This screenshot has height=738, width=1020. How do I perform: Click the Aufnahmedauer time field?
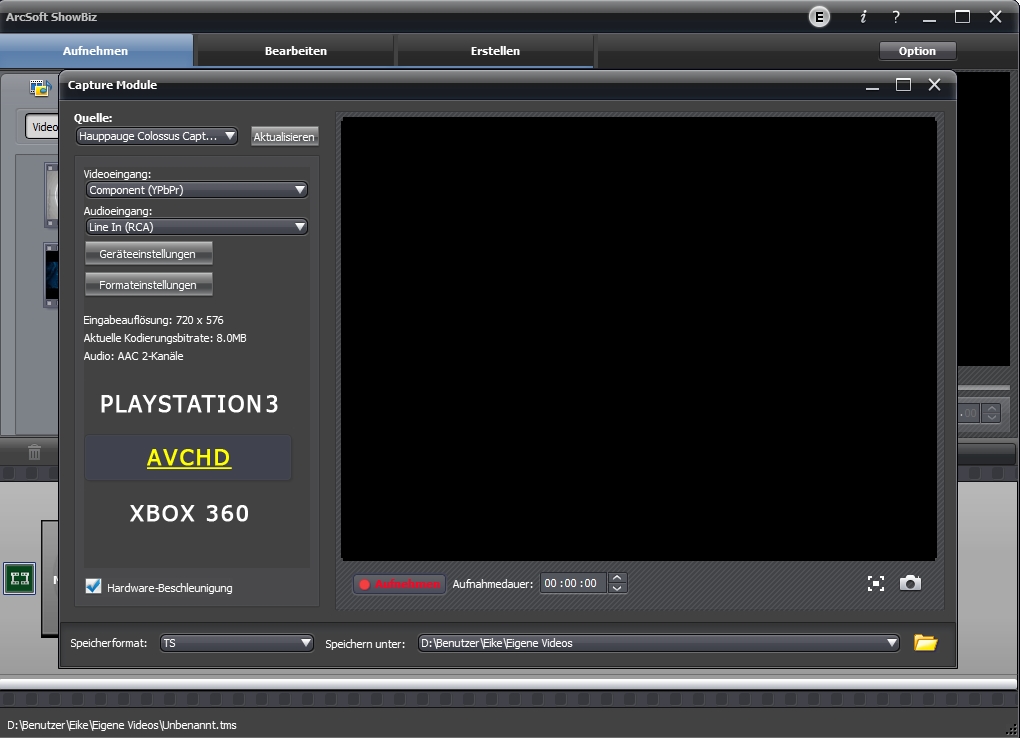click(572, 583)
